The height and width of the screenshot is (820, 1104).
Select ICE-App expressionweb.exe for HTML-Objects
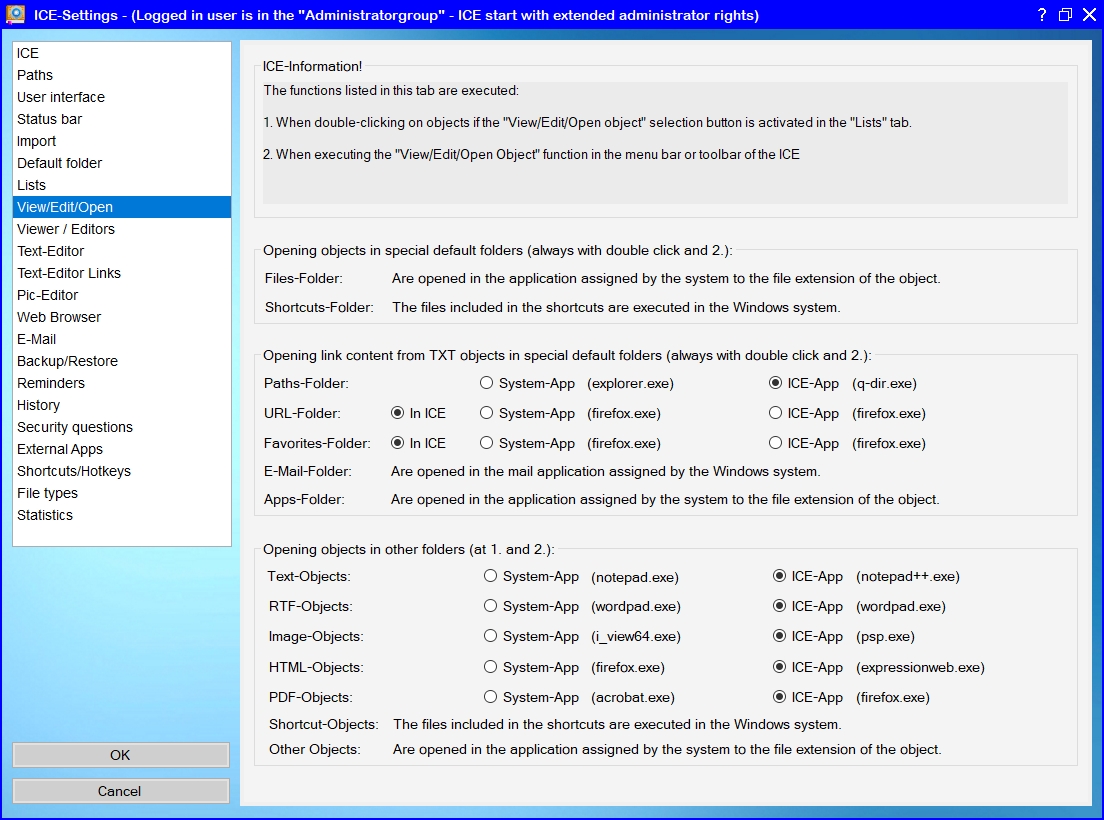(x=780, y=667)
